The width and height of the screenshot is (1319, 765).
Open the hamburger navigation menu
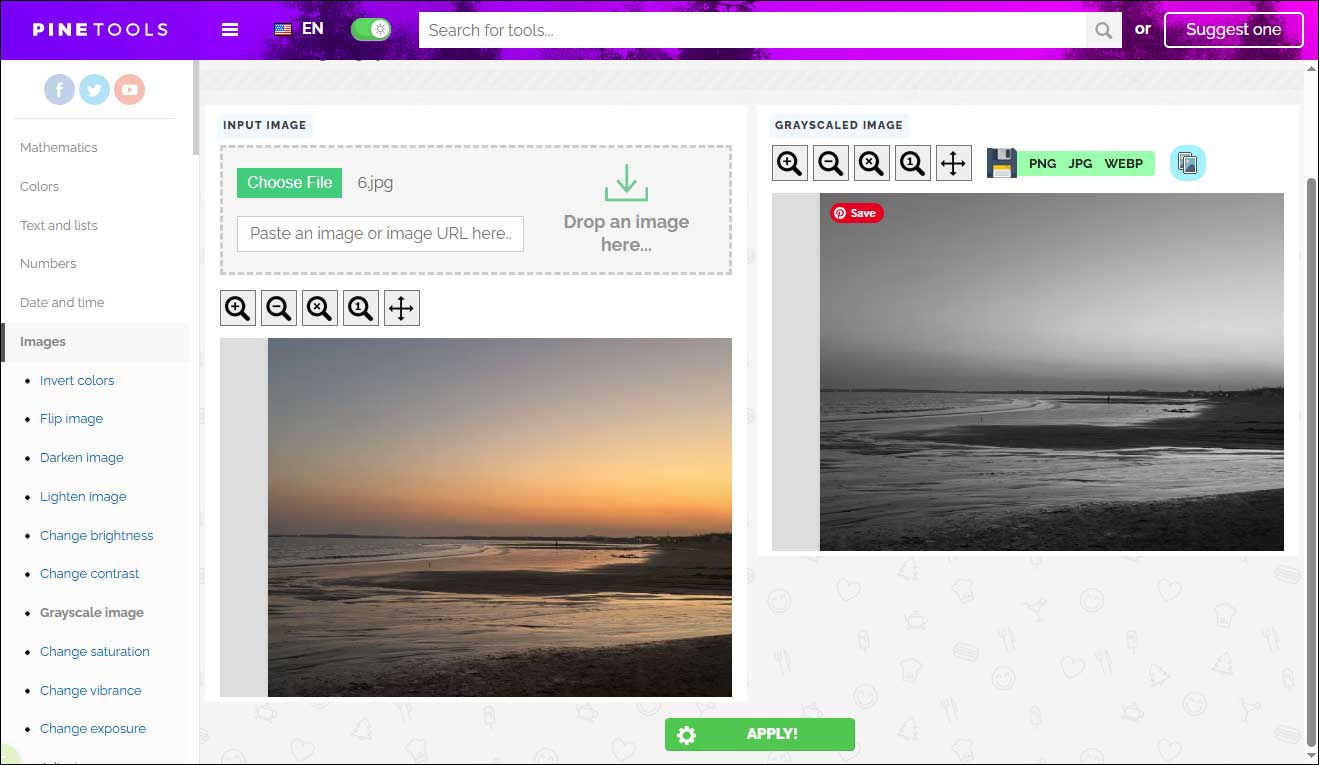coord(230,29)
